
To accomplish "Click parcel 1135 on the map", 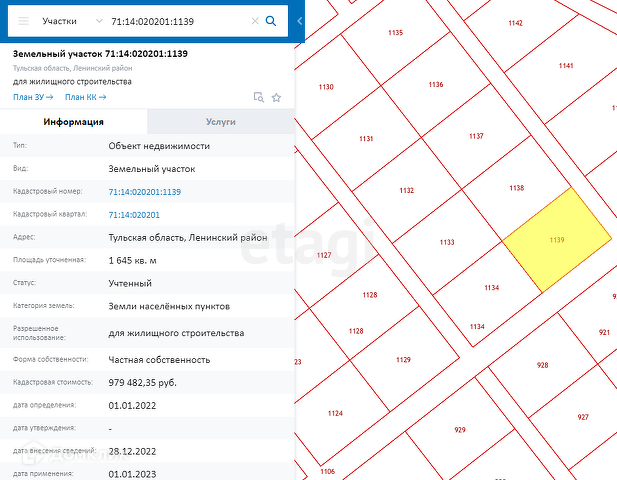I will pos(395,33).
